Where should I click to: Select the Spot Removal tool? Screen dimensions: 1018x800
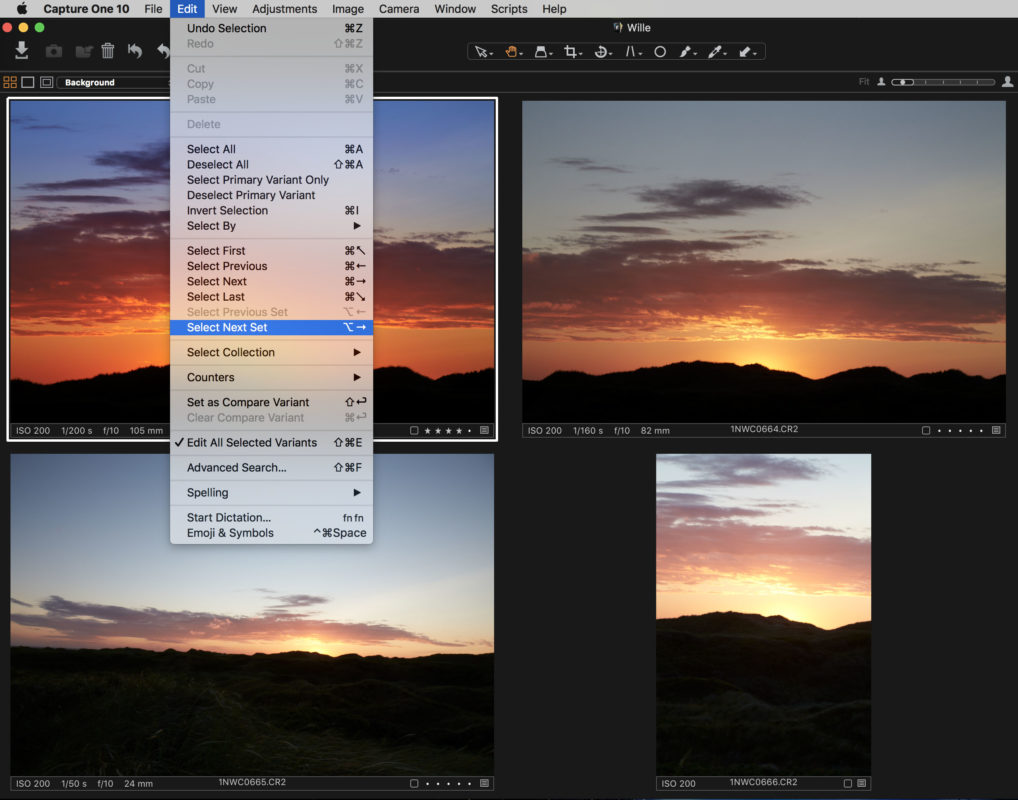tap(660, 51)
